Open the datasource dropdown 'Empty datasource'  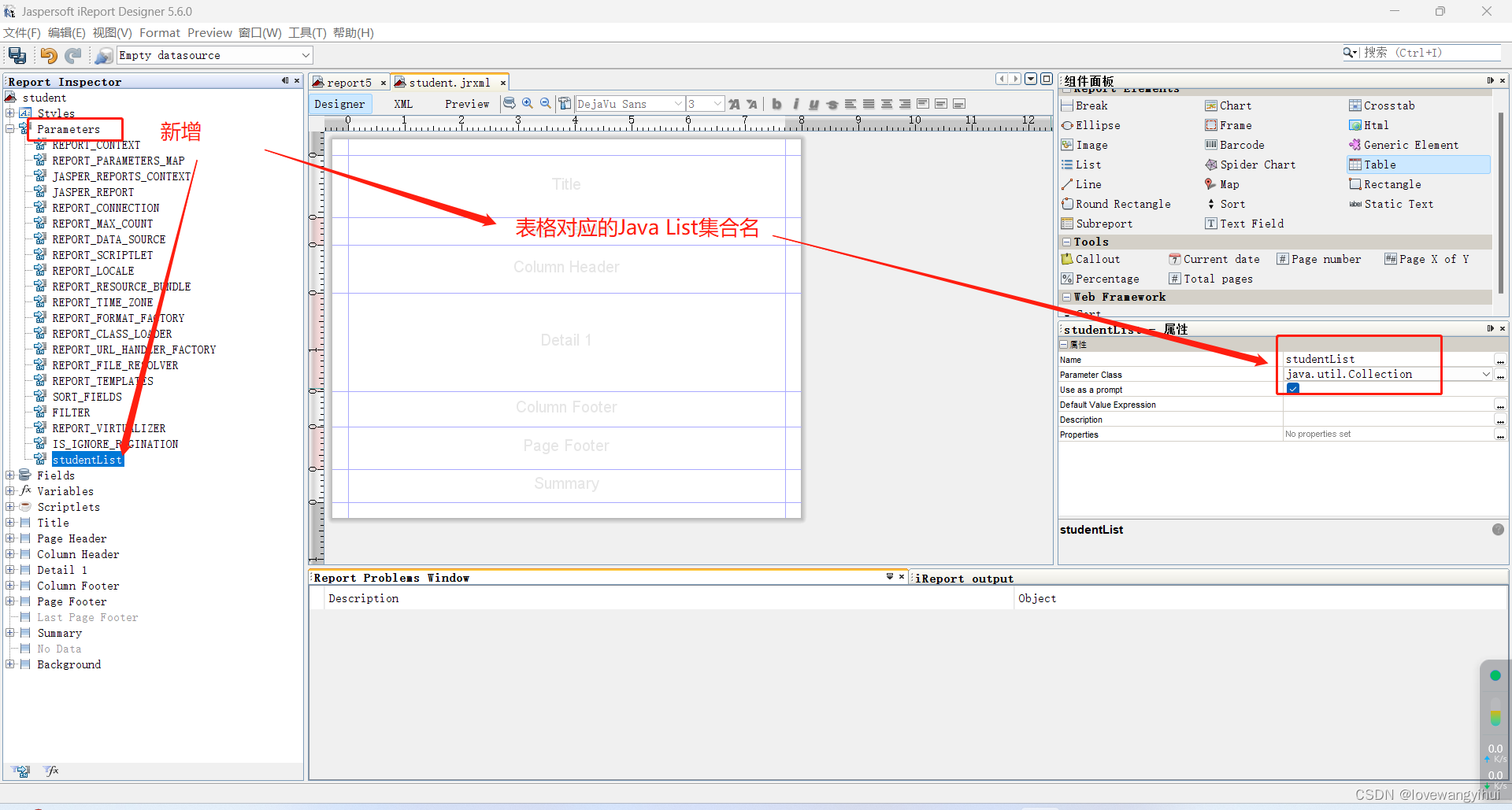tap(215, 55)
